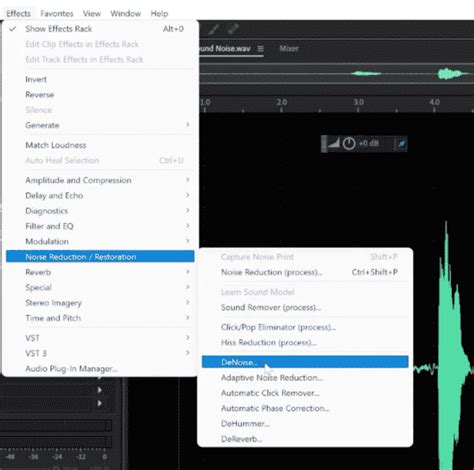
Task: Click the pin icon on volume HUD
Action: [401, 144]
